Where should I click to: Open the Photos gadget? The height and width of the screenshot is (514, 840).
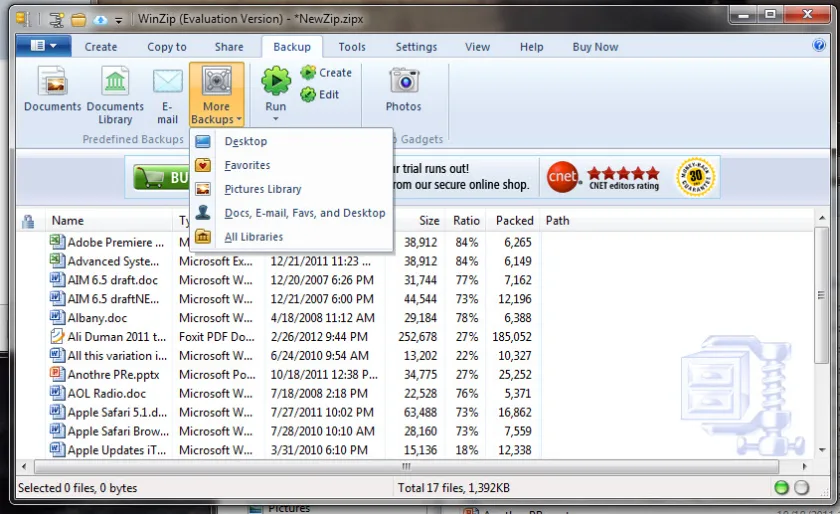coord(403,89)
